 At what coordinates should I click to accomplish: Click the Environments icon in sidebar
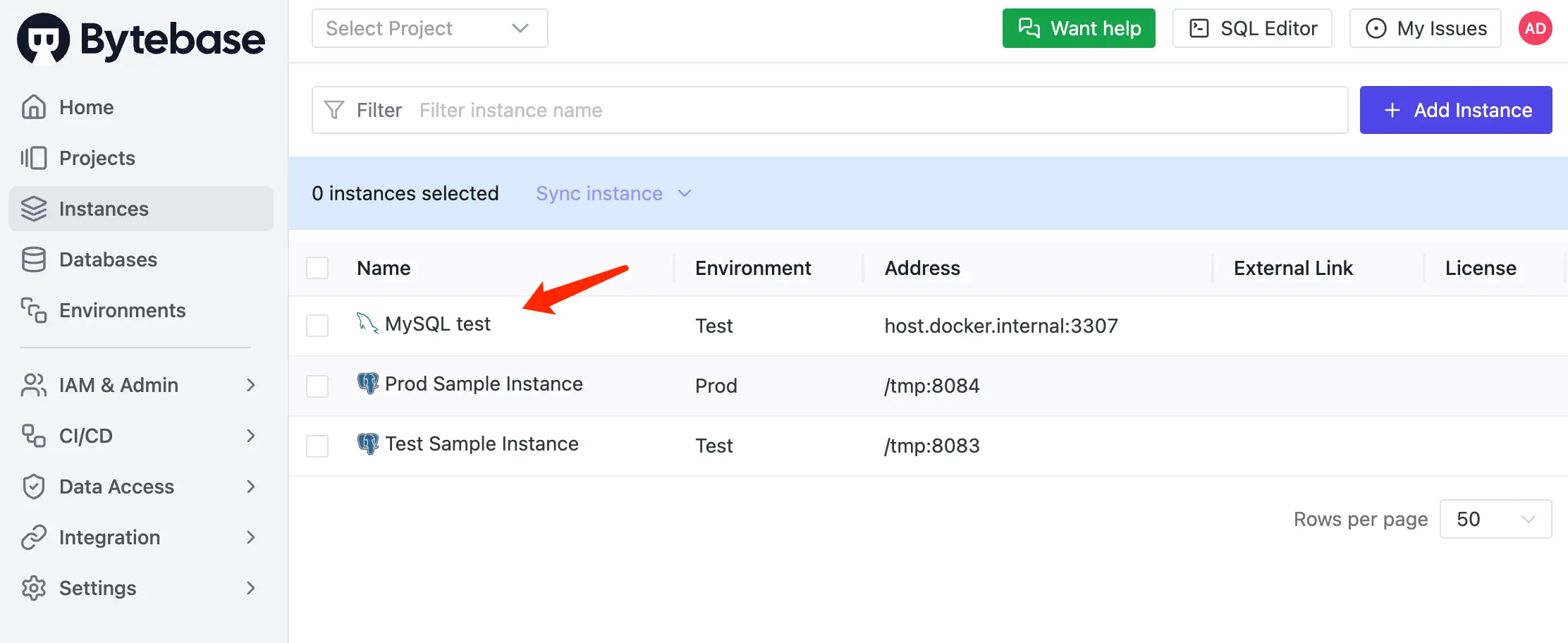pos(34,310)
